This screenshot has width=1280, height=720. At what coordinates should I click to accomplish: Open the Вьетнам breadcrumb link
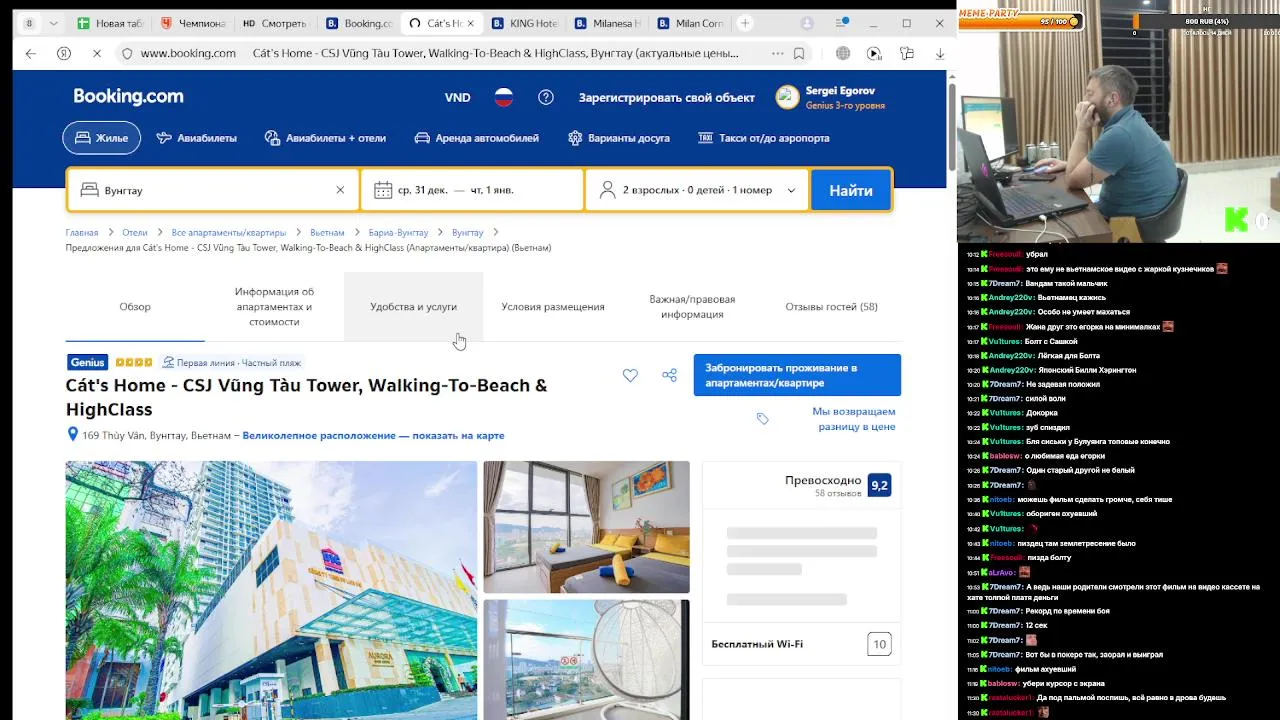click(x=327, y=233)
